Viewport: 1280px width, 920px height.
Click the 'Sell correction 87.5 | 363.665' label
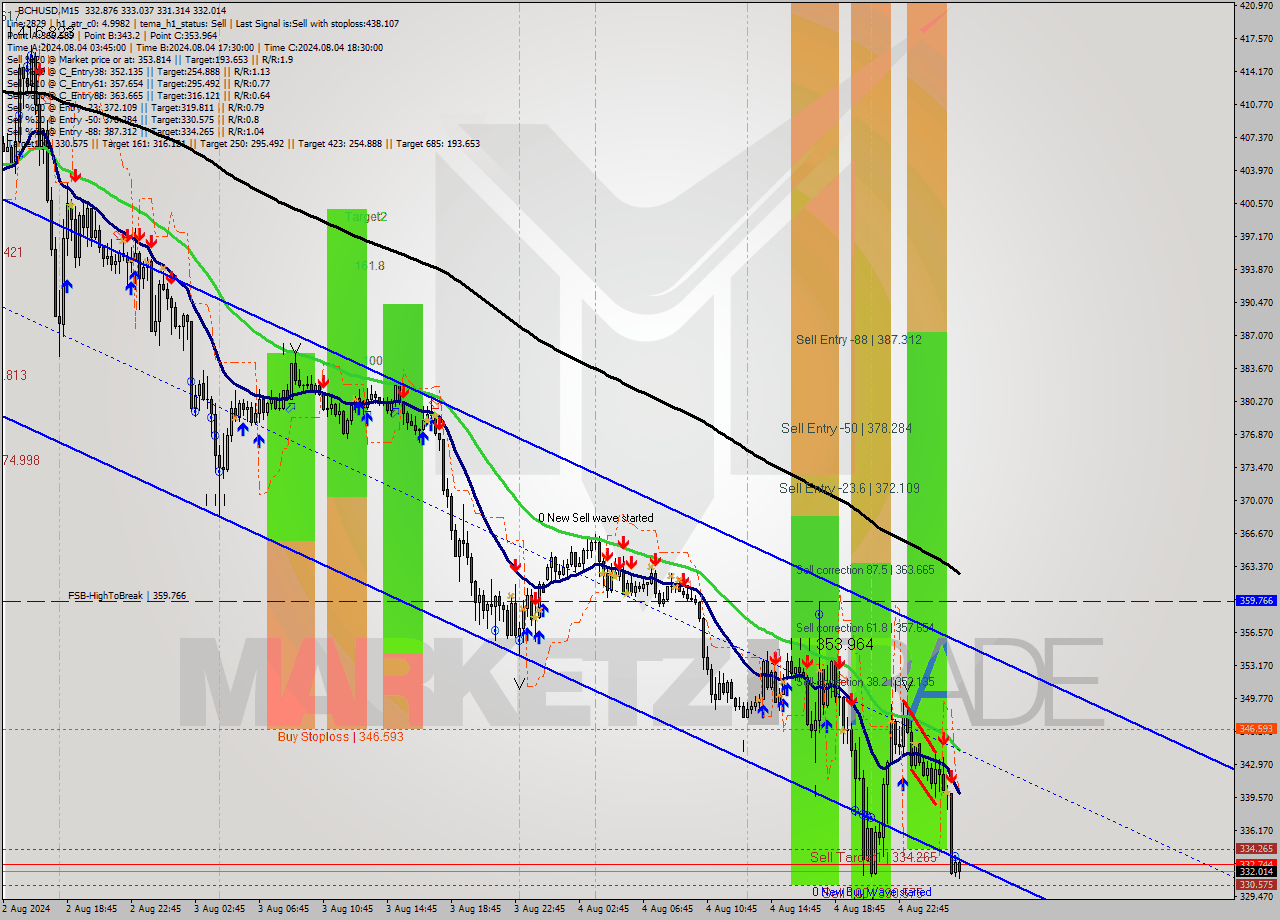[865, 570]
